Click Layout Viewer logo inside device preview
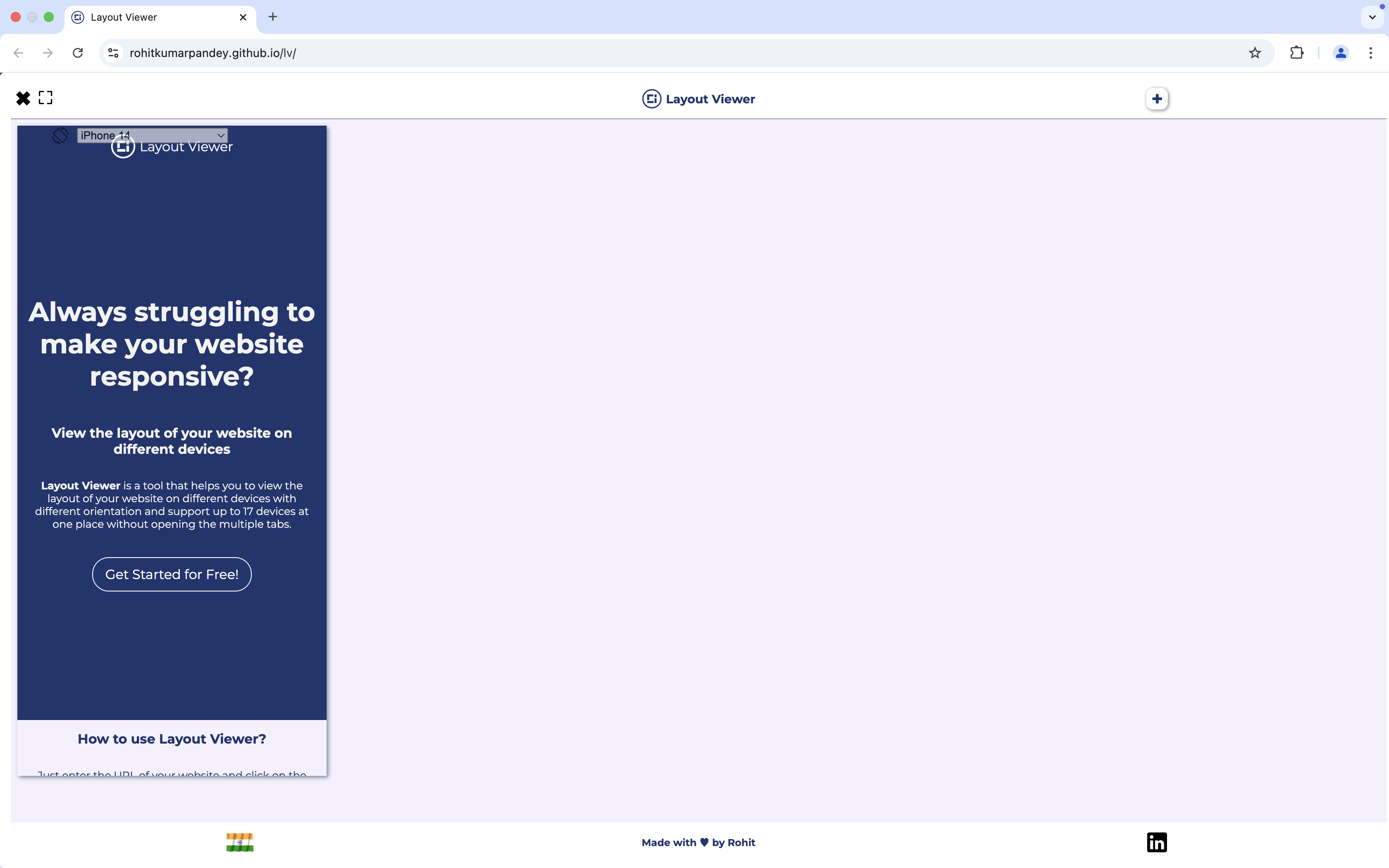 point(172,147)
